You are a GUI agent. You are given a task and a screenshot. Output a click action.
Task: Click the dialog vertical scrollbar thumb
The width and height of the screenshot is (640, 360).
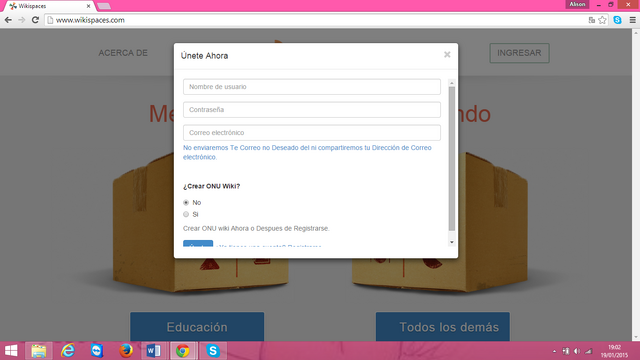pyautogui.click(x=452, y=159)
